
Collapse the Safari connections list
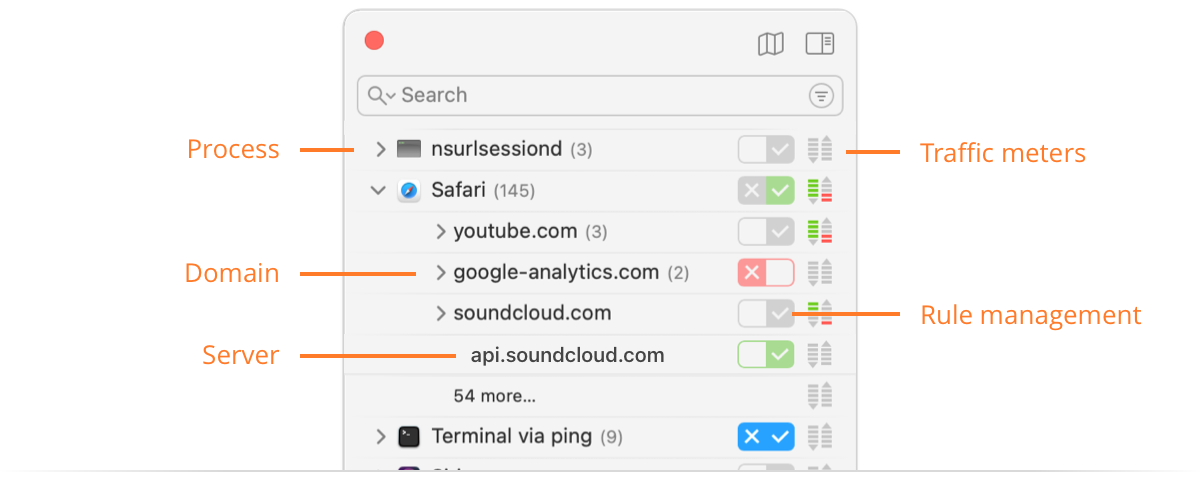click(x=379, y=190)
